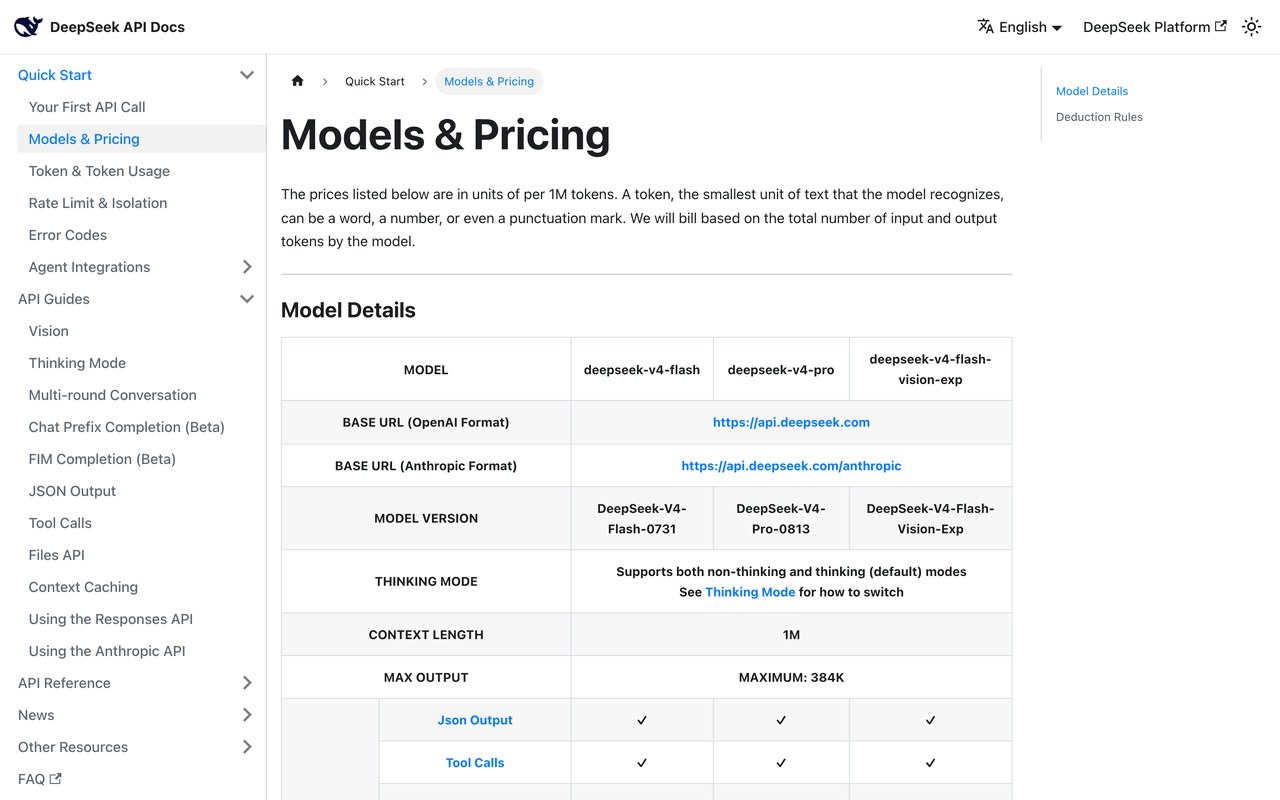
Task: Open Json Output link in table
Action: click(475, 720)
